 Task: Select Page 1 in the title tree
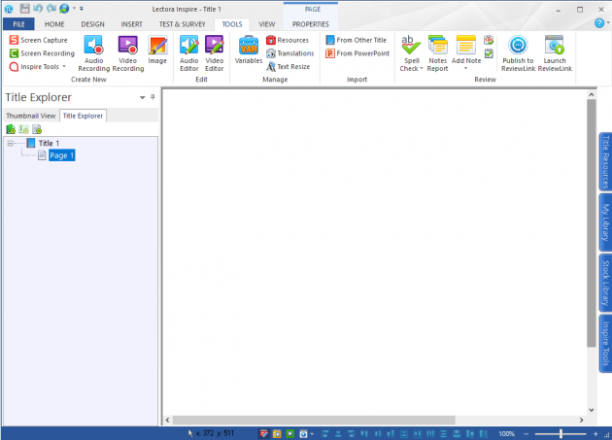pos(62,155)
